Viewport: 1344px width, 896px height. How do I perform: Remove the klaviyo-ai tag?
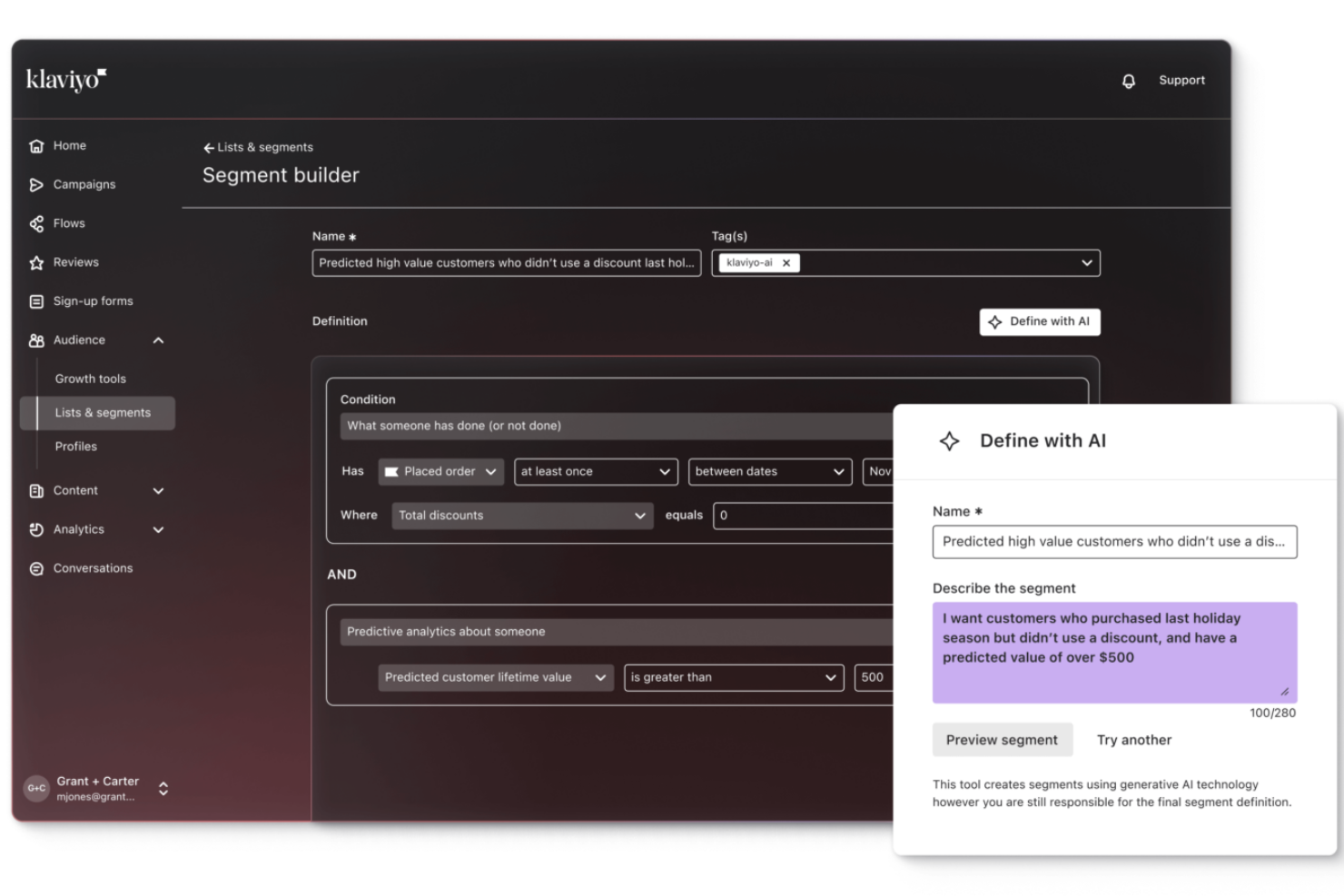pos(785,262)
